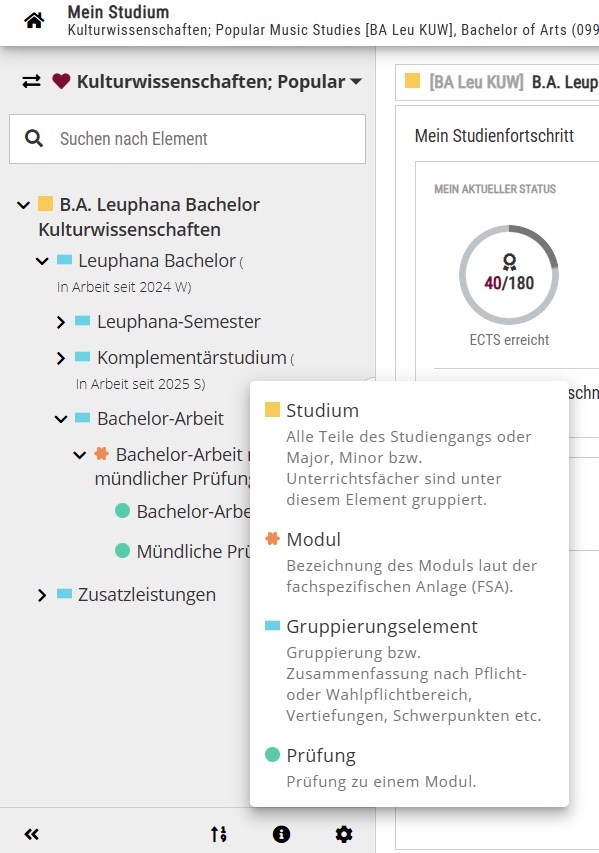599x853 pixels.
Task: Collapse the sidebar using the double-chevron button
Action: [31, 833]
